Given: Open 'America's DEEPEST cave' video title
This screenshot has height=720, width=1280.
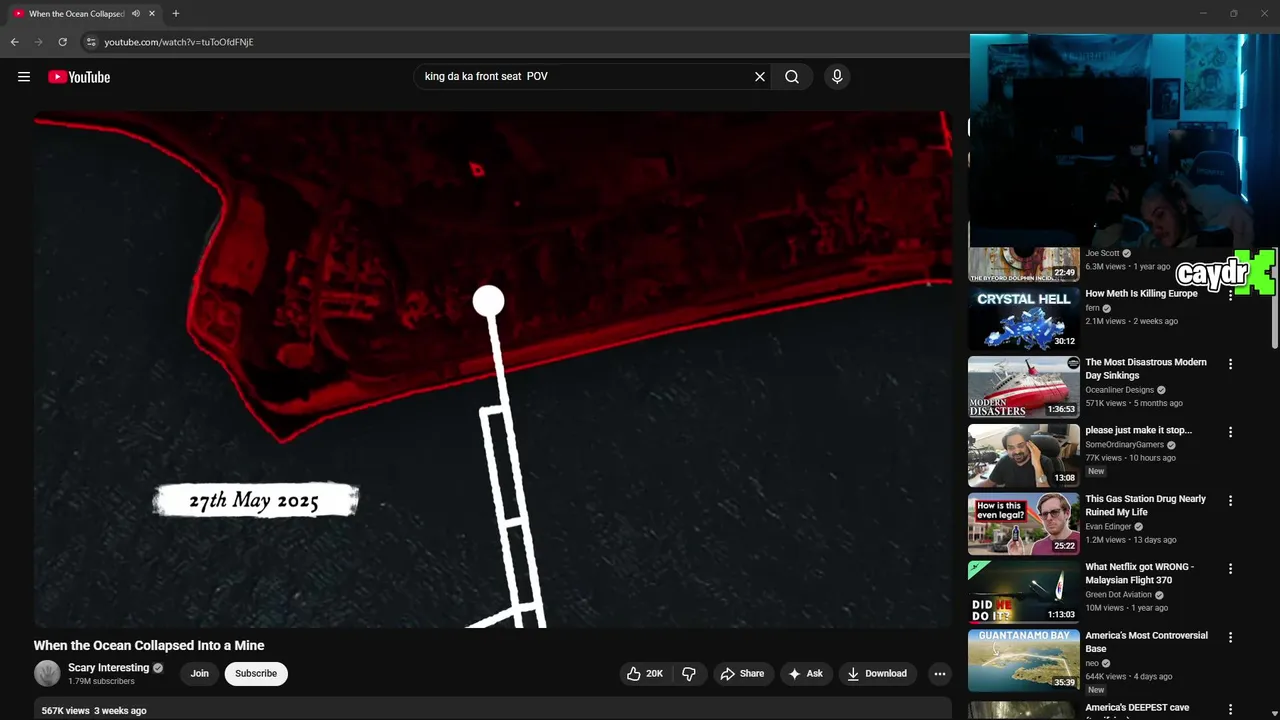Looking at the screenshot, I should 1137,708.
